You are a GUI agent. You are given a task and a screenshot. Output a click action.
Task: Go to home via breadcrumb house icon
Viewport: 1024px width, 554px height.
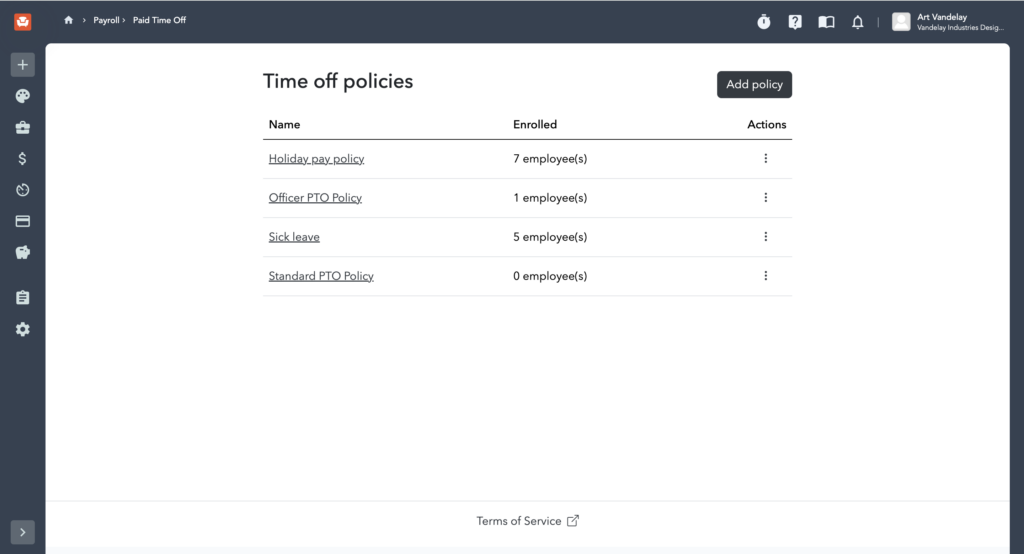tap(69, 20)
